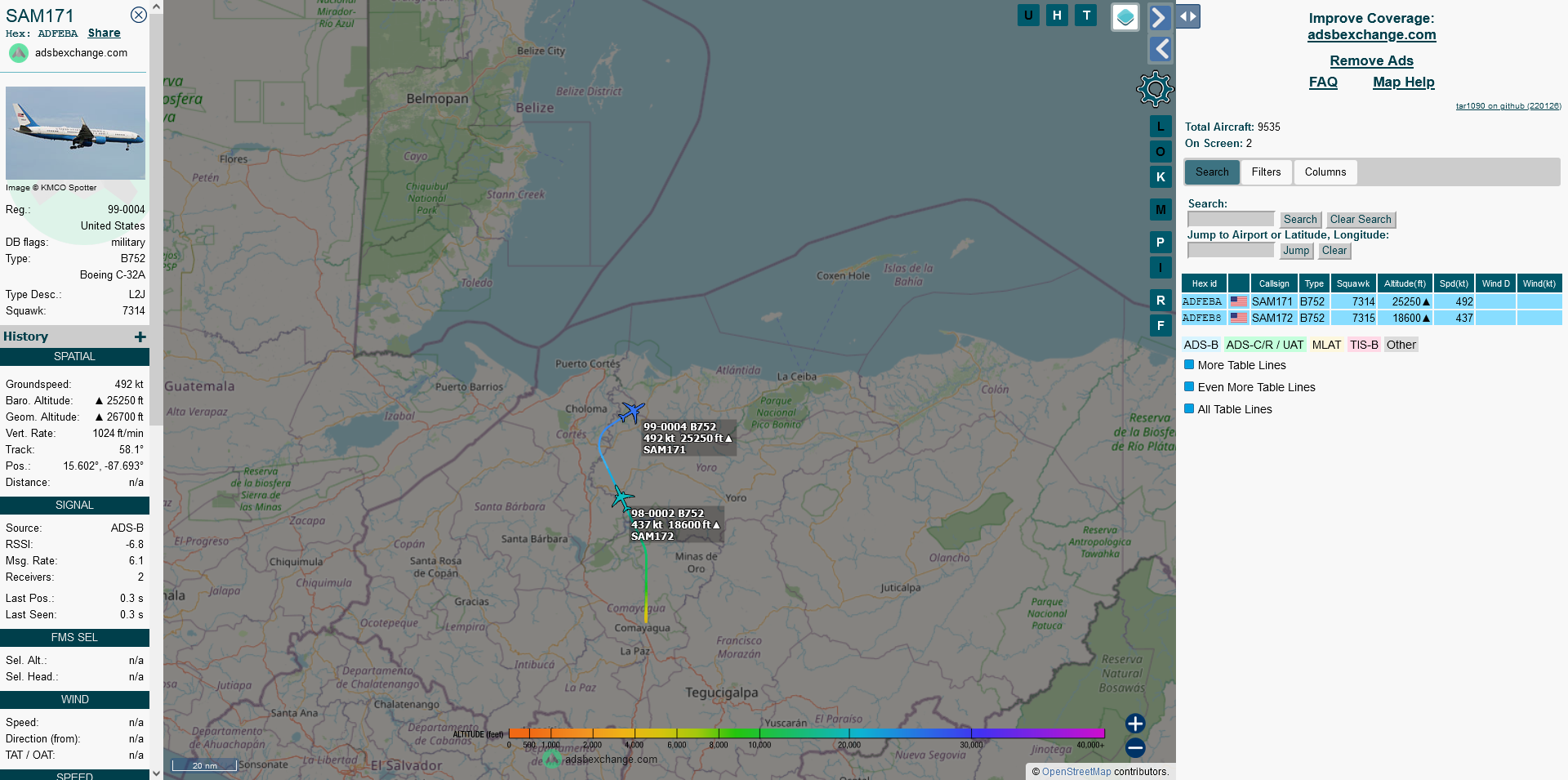Toggle the I map button

(x=1160, y=267)
